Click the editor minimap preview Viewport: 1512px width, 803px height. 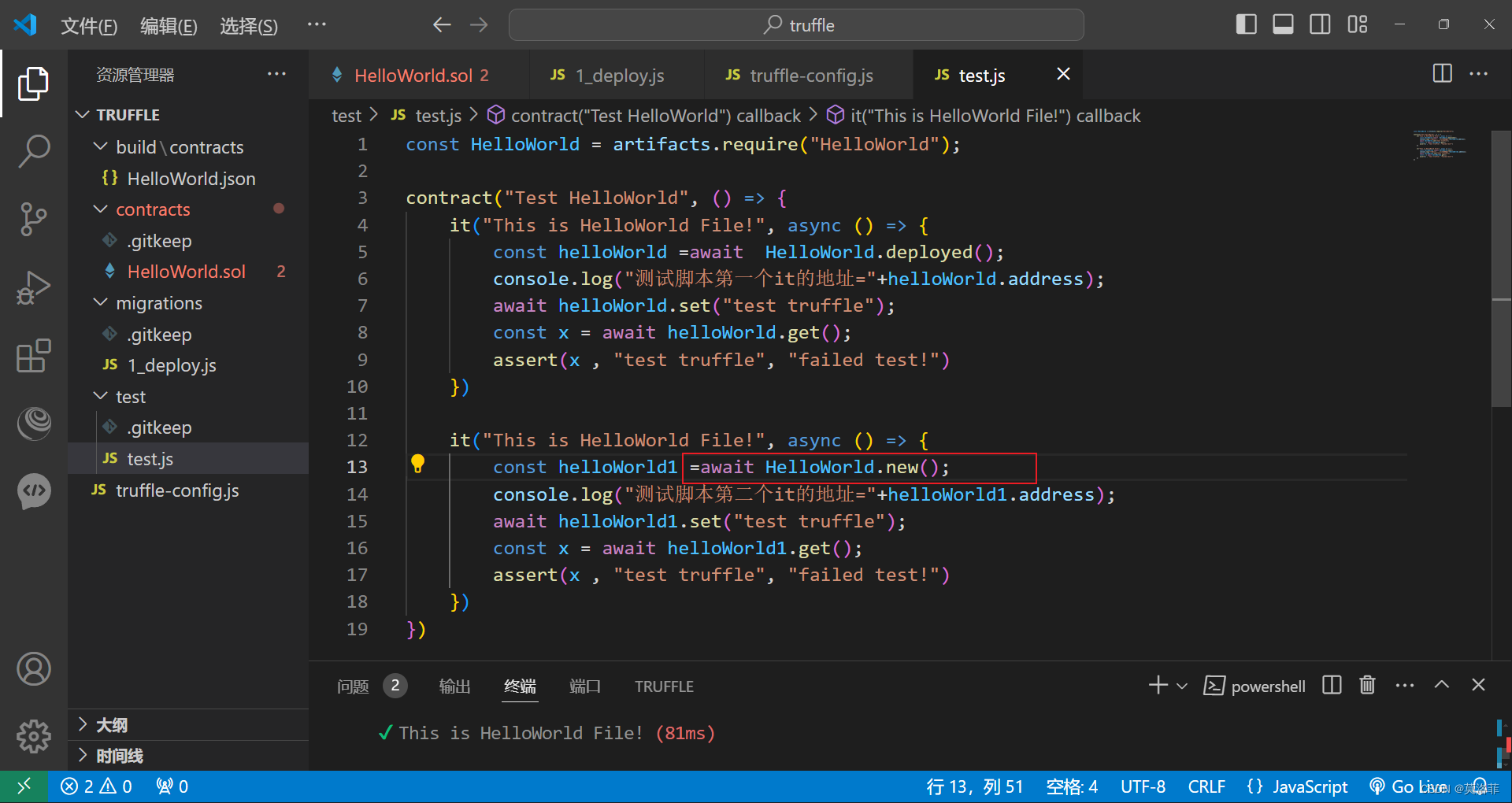[x=1440, y=145]
